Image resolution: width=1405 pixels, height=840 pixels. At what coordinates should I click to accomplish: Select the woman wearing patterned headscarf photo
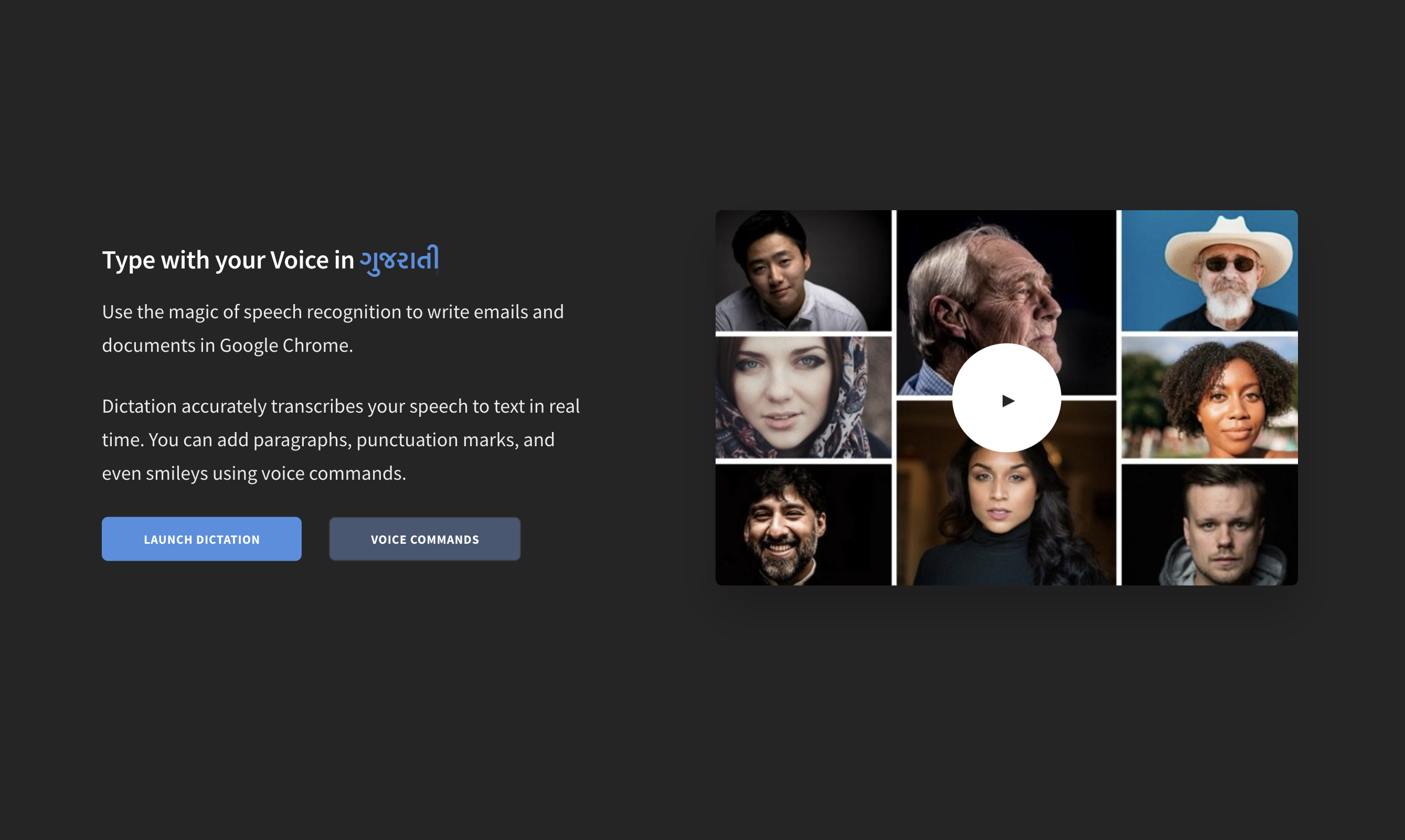803,397
